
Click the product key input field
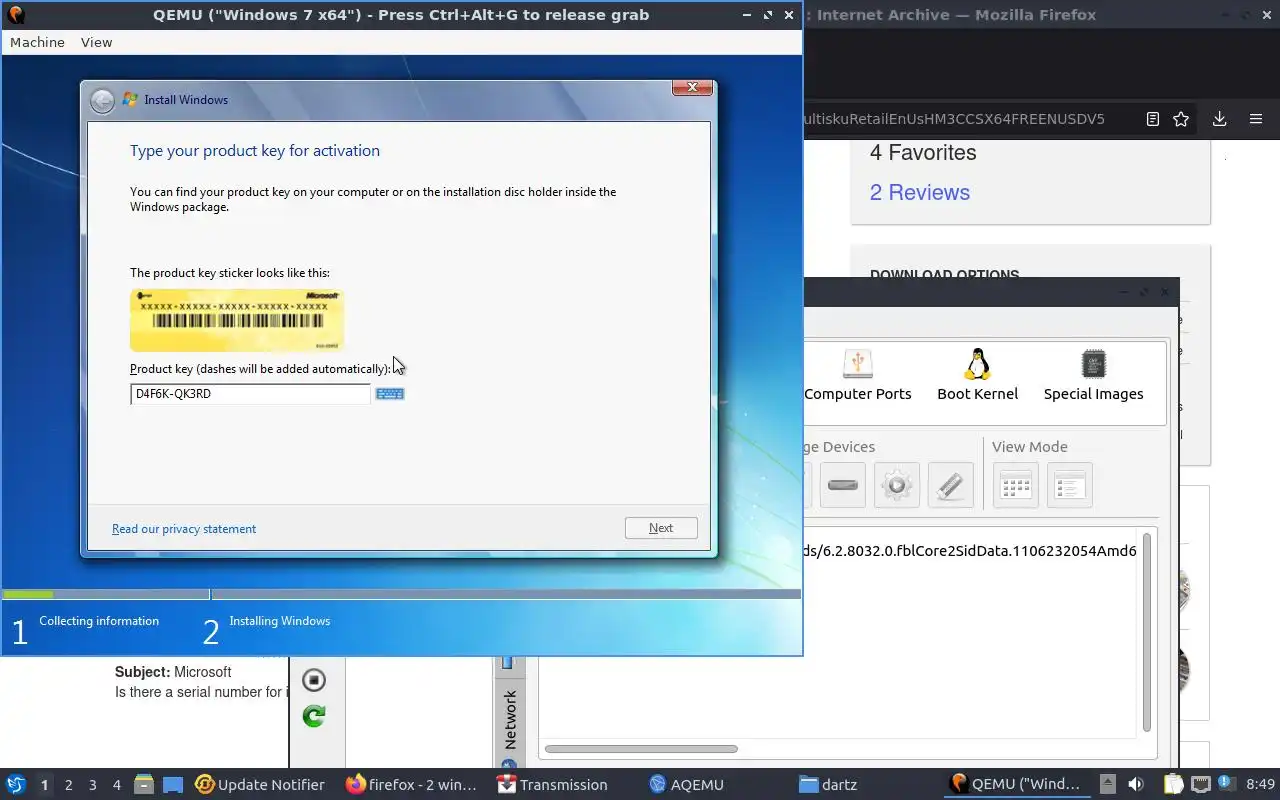250,394
